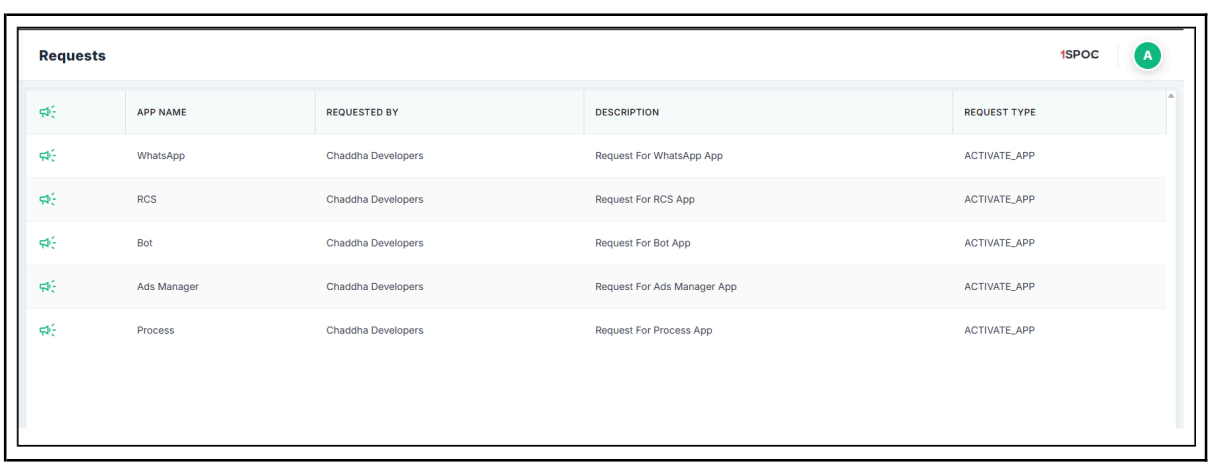Click 'Request For Bot App' description
This screenshot has width=1212, height=468.
pyautogui.click(x=643, y=243)
